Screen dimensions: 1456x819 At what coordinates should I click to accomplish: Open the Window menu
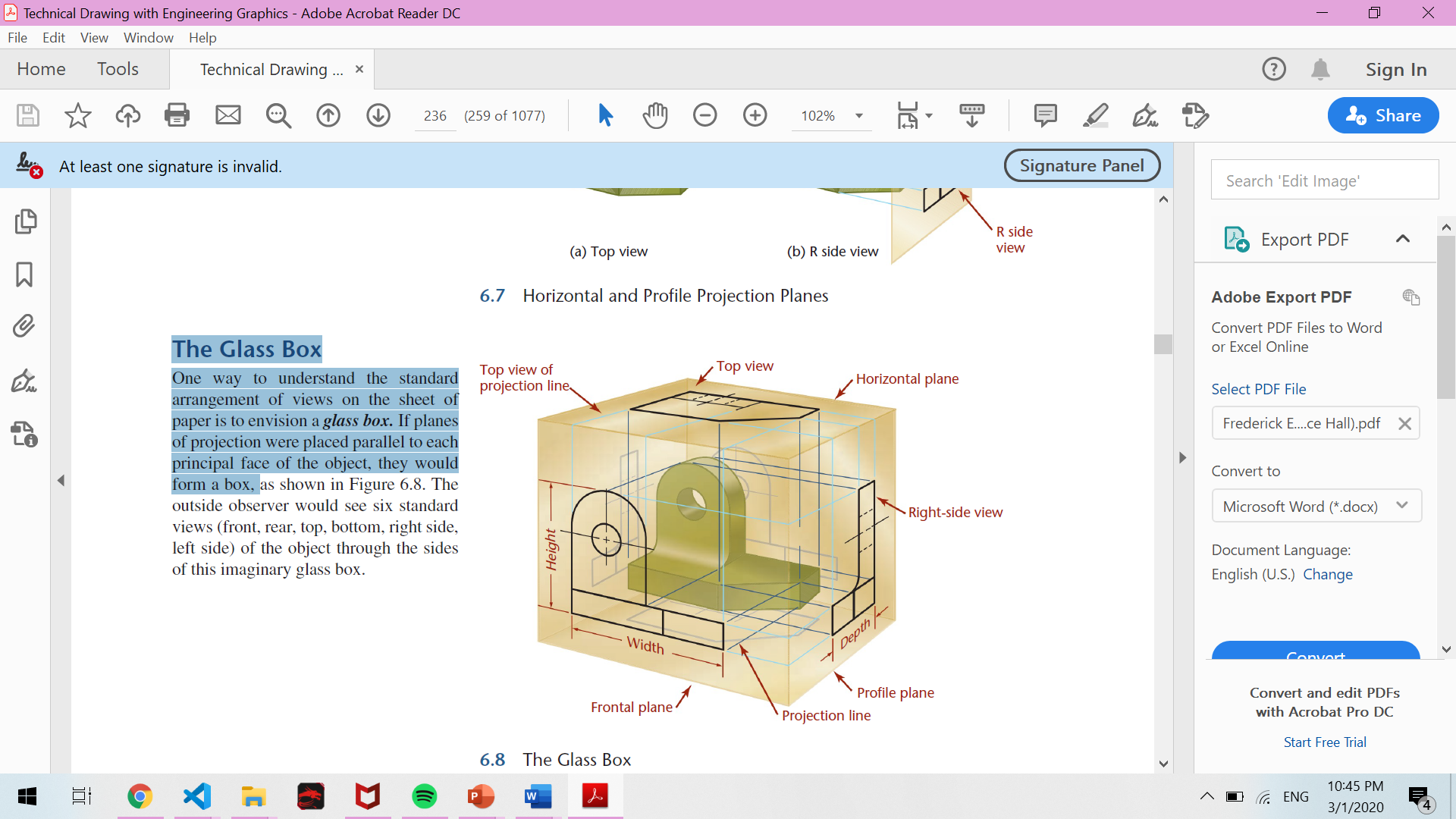click(148, 37)
